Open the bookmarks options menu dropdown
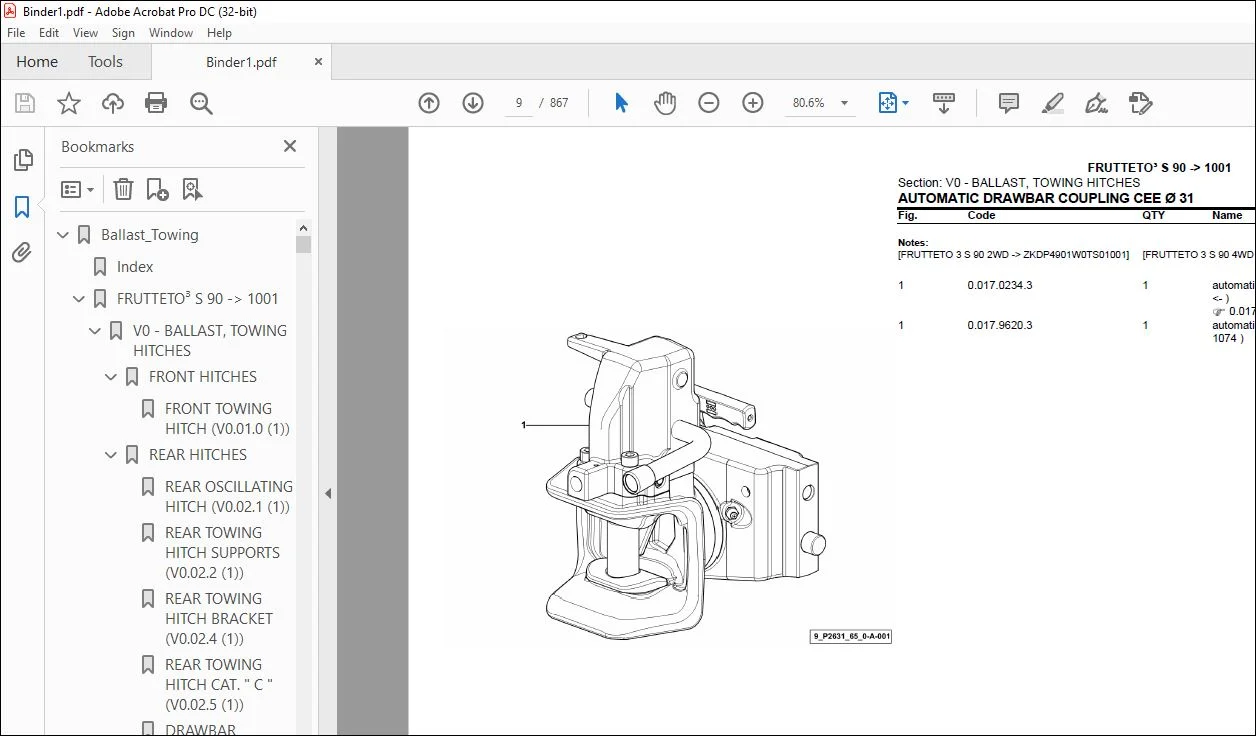 click(x=77, y=189)
